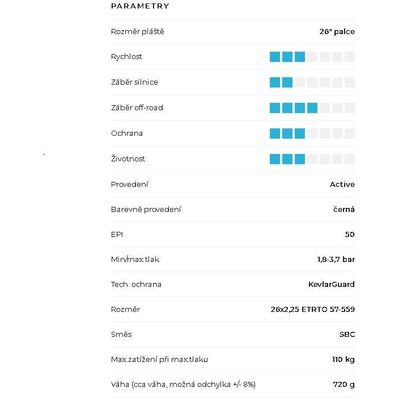This screenshot has width=400, height=400.
Task: Select the 1,8-3,7 bar pressure value
Action: tap(336, 259)
